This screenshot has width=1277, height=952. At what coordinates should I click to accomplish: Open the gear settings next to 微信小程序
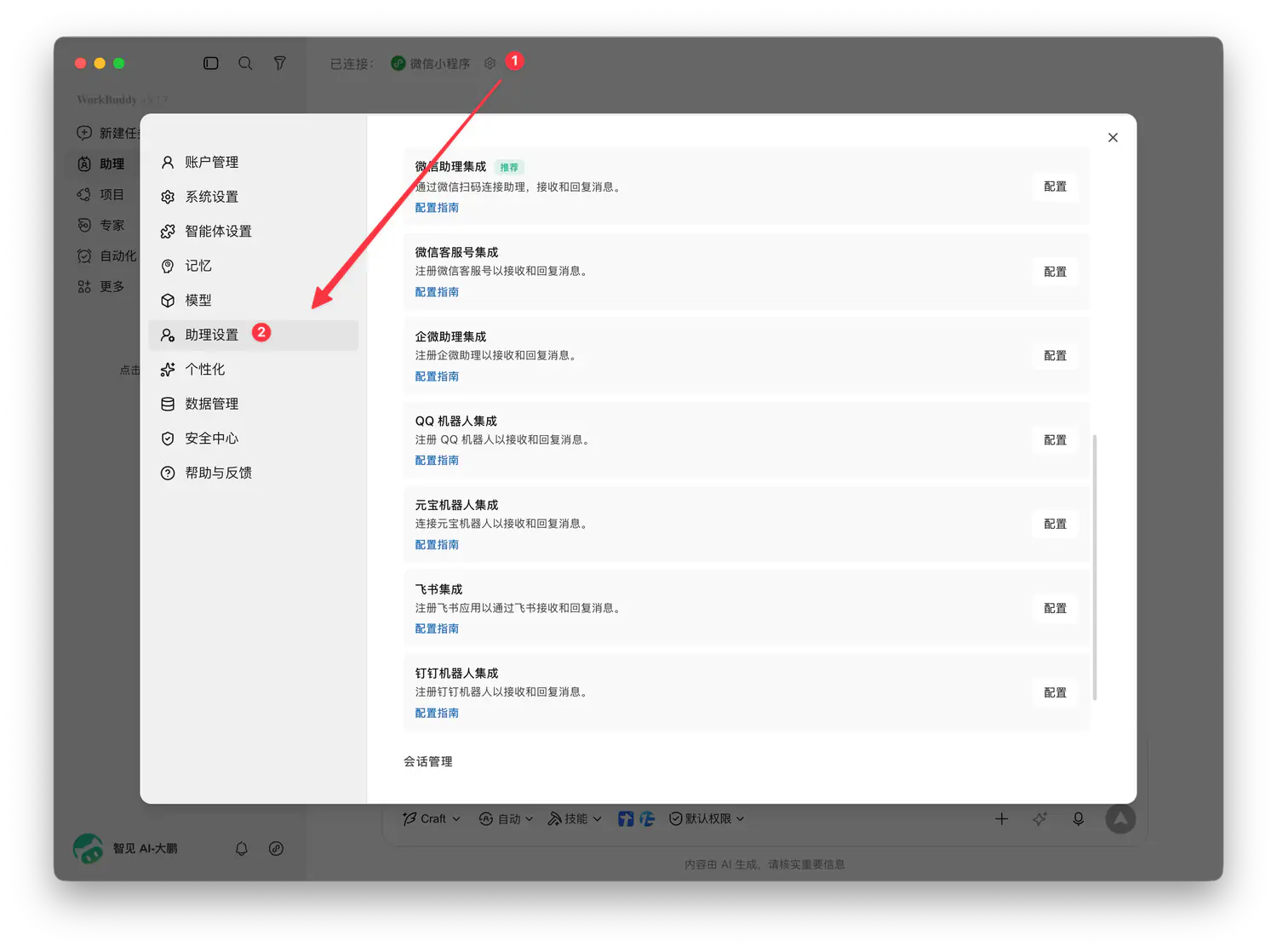coord(490,63)
